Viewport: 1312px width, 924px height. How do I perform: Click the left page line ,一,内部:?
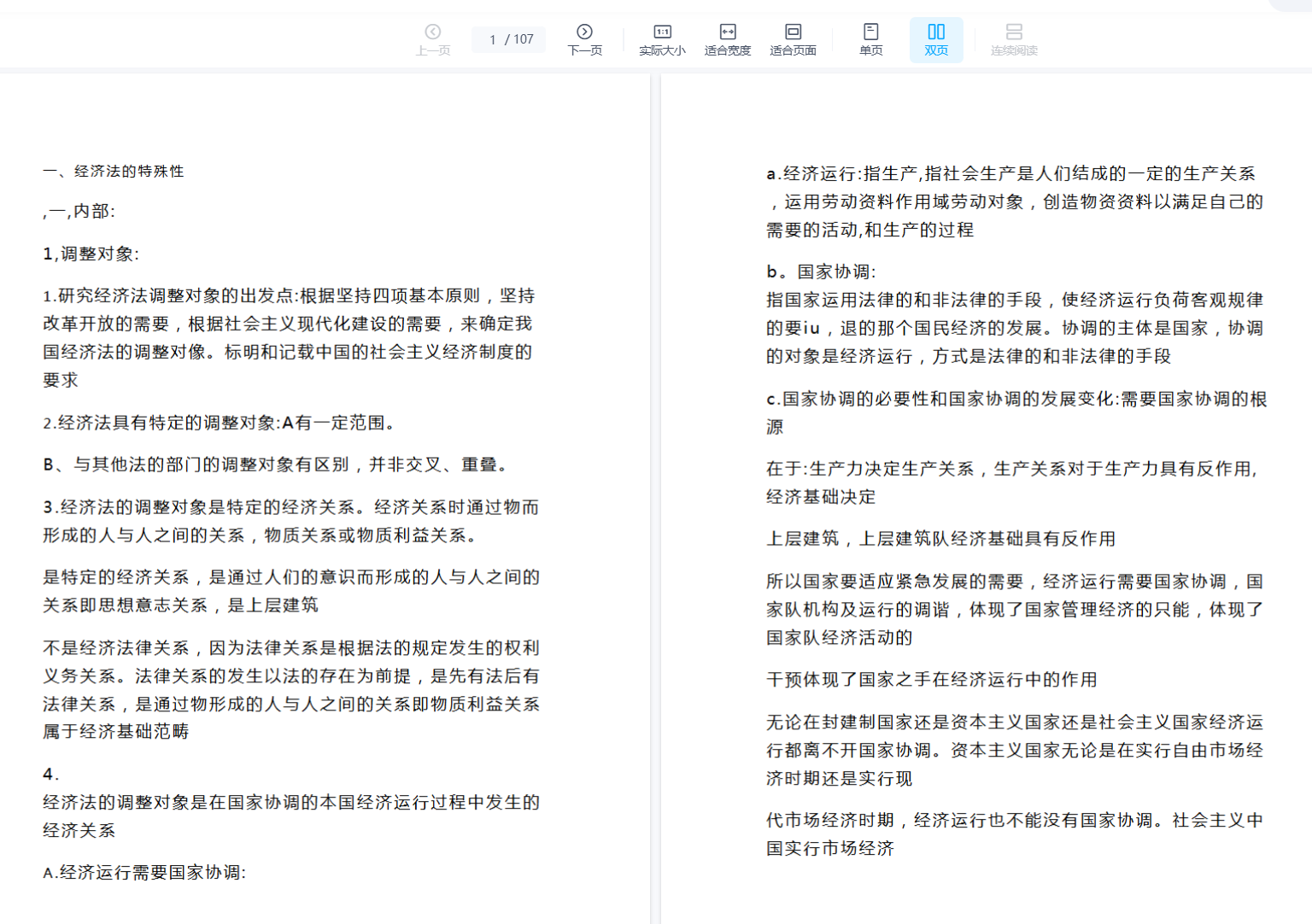point(79,211)
